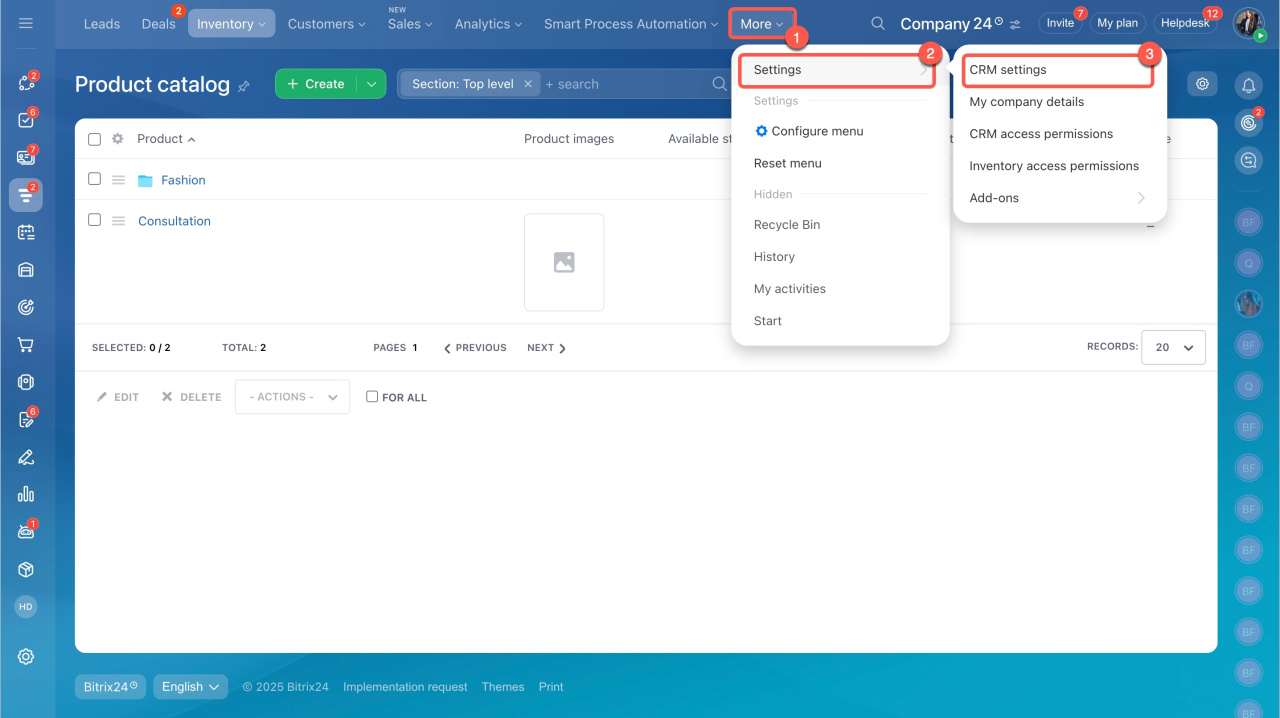Click the Invite button
The height and width of the screenshot is (718, 1280).
pos(1060,23)
